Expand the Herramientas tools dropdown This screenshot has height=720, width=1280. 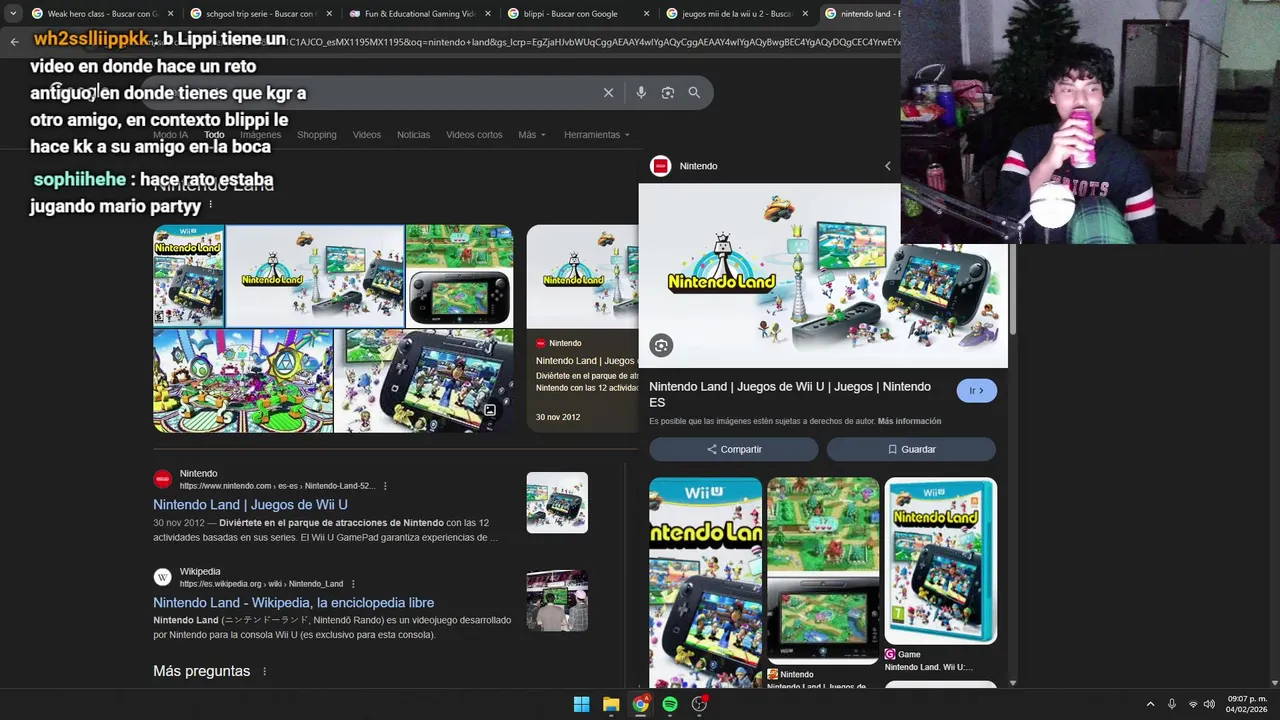(x=597, y=135)
